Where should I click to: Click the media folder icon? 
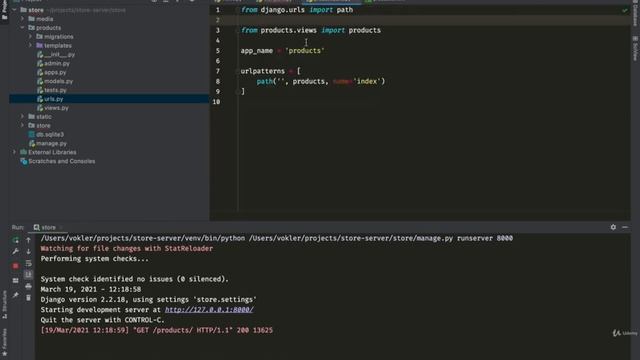tap(31, 19)
